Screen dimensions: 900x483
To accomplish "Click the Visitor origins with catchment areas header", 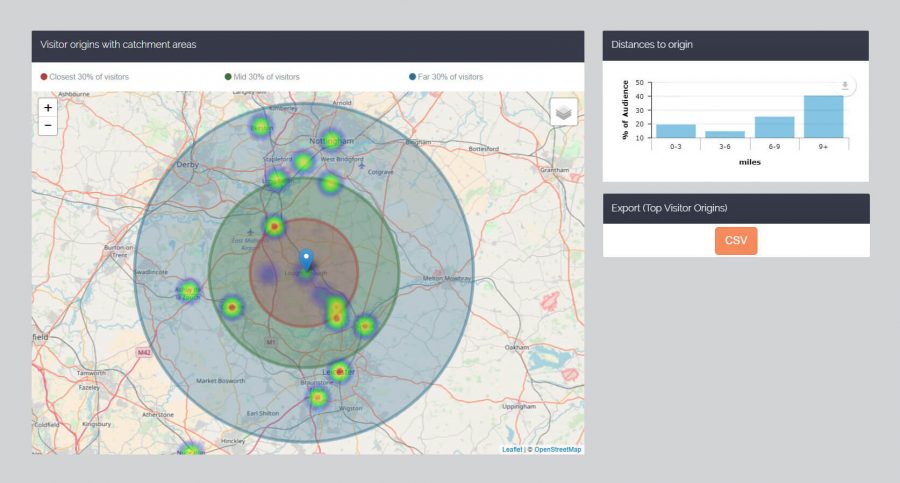I will coord(118,45).
